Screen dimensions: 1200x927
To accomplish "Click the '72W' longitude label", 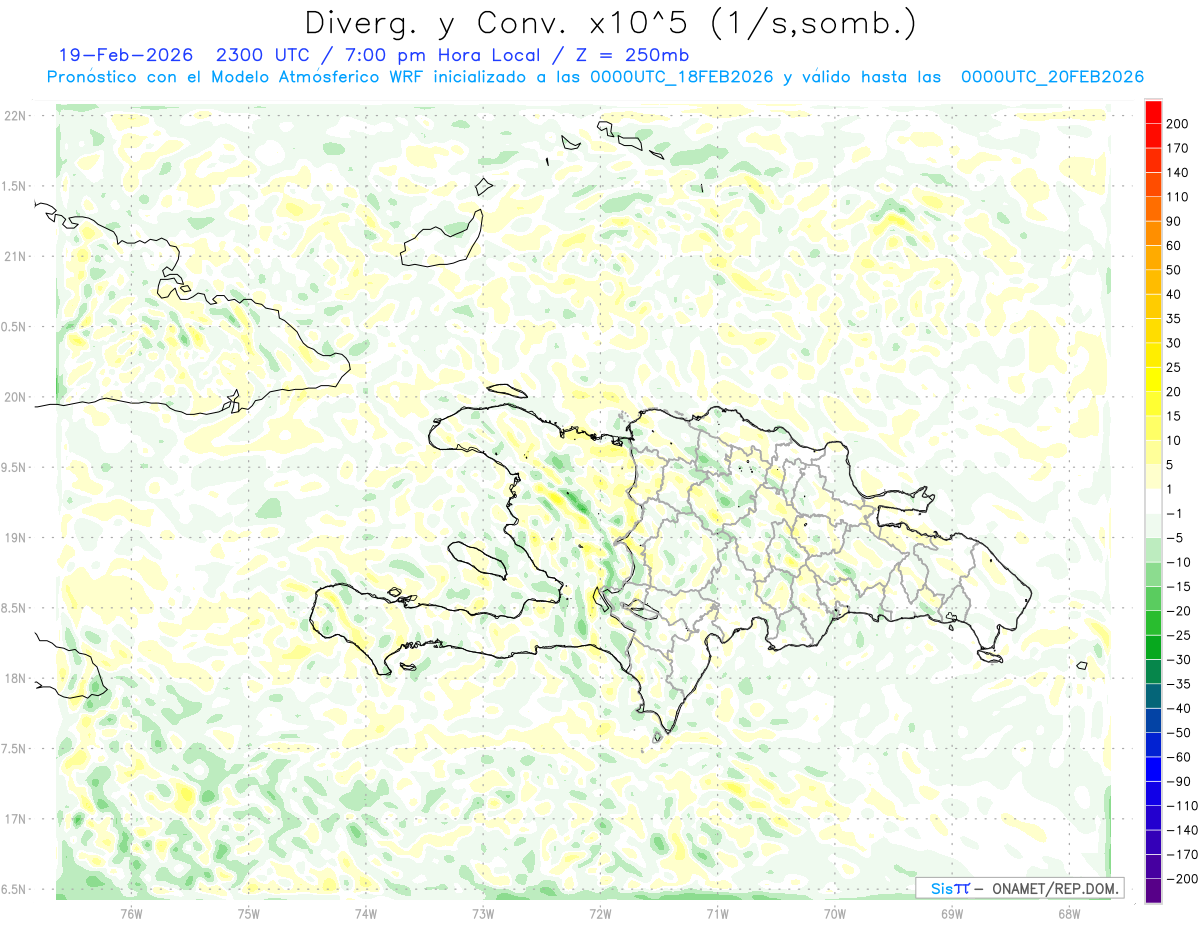I will pos(600,914).
